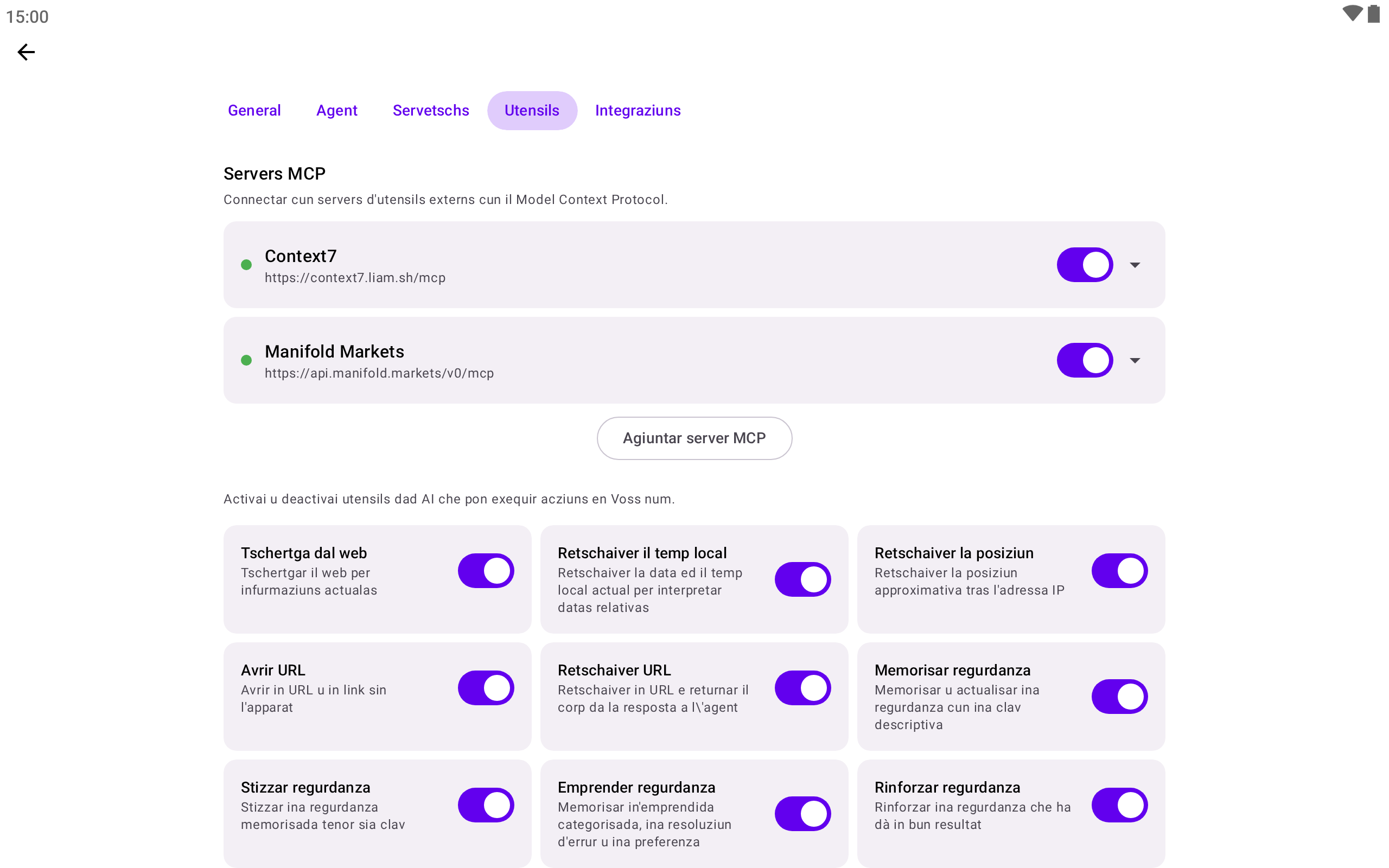
Task: Switch to the General tab
Action: (254, 110)
